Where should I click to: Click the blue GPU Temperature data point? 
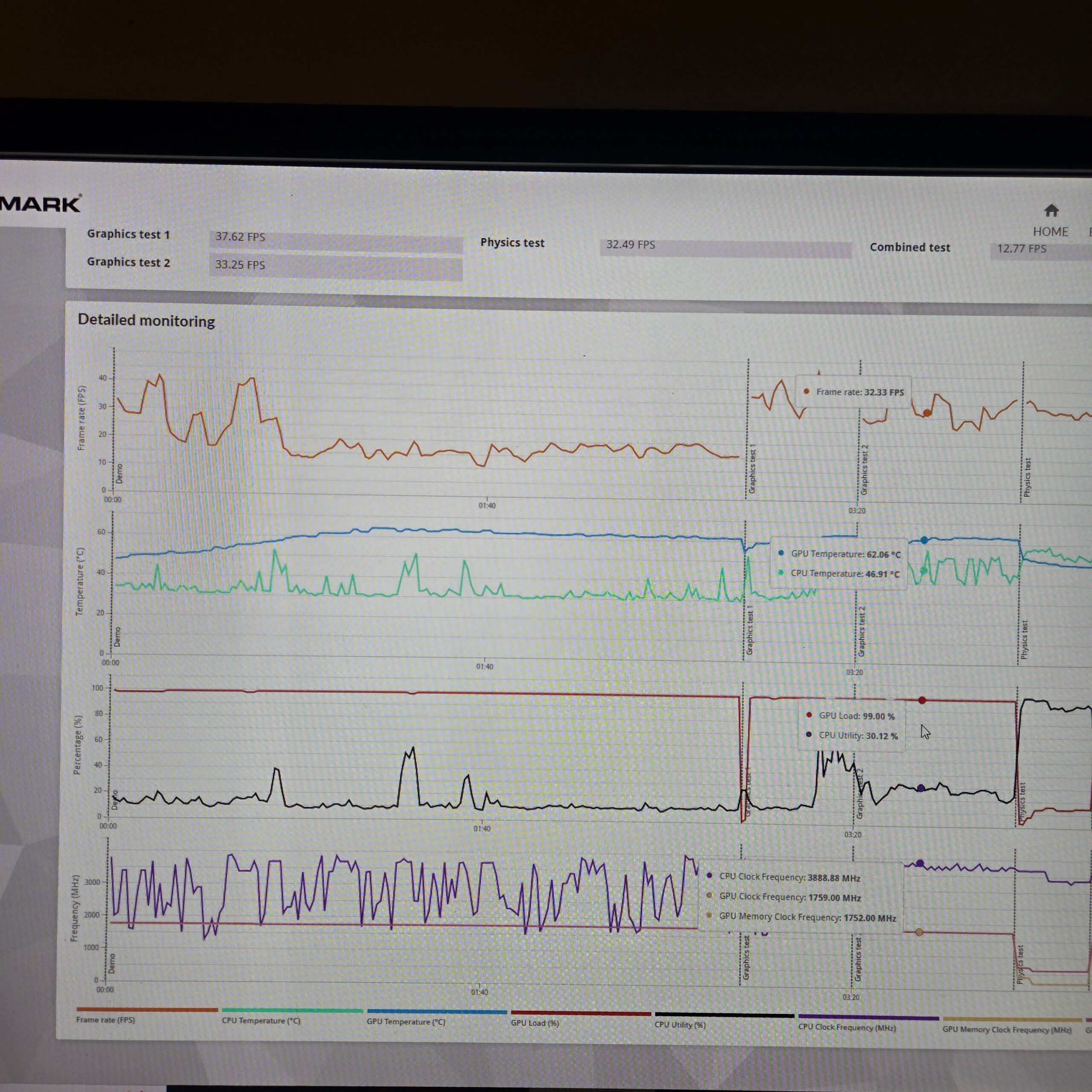925,540
